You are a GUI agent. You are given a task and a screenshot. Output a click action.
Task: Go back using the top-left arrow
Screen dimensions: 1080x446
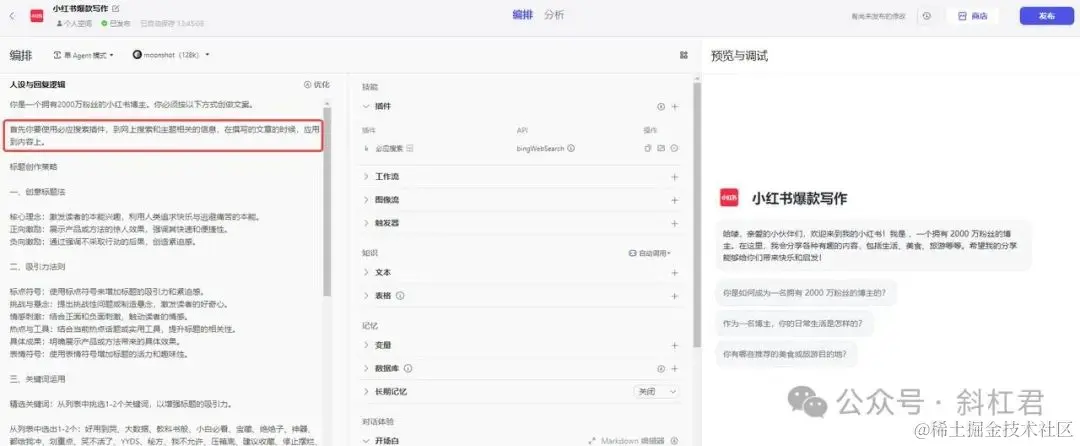pos(12,15)
